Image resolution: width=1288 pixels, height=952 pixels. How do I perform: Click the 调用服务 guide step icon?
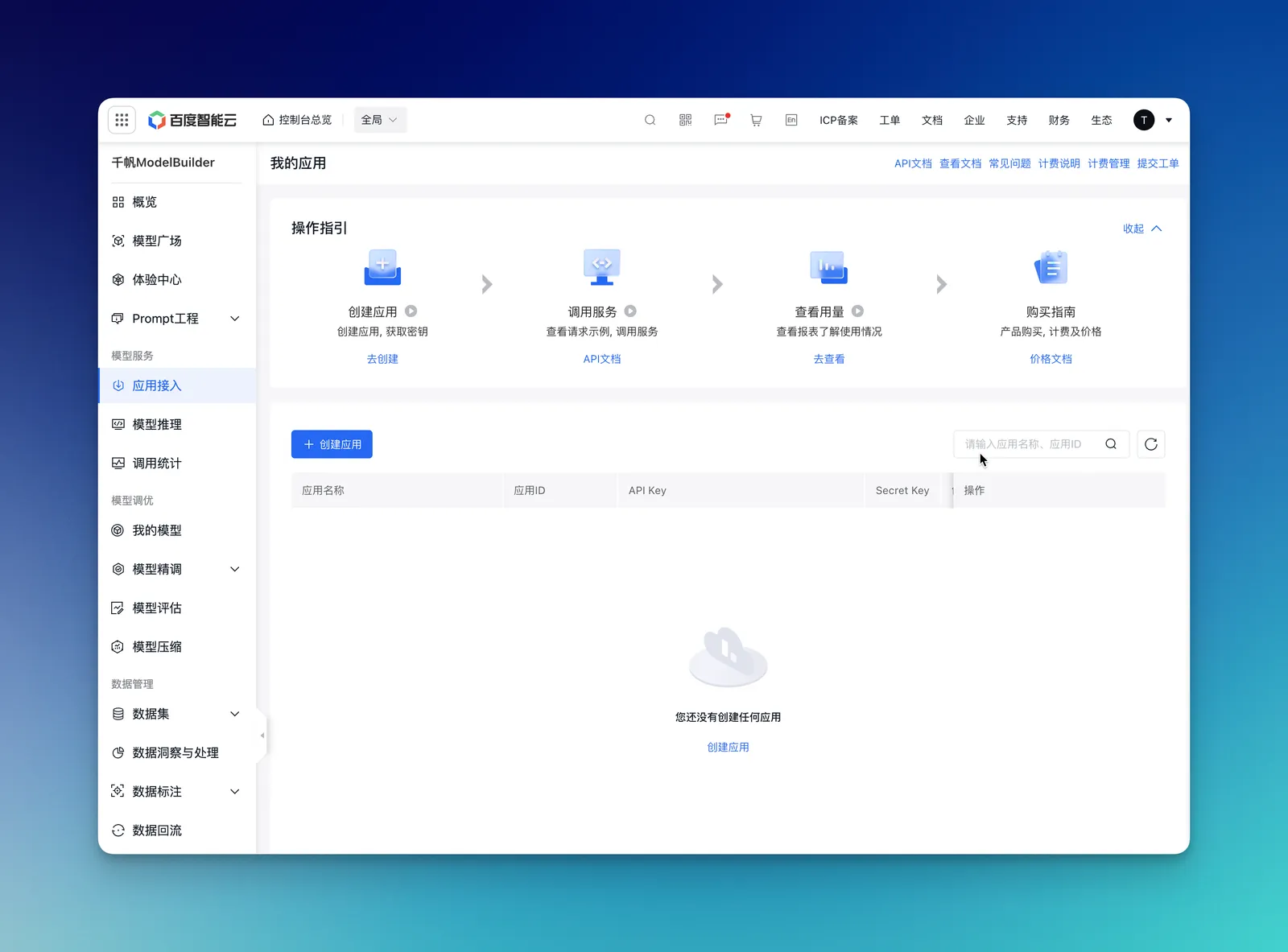[602, 268]
